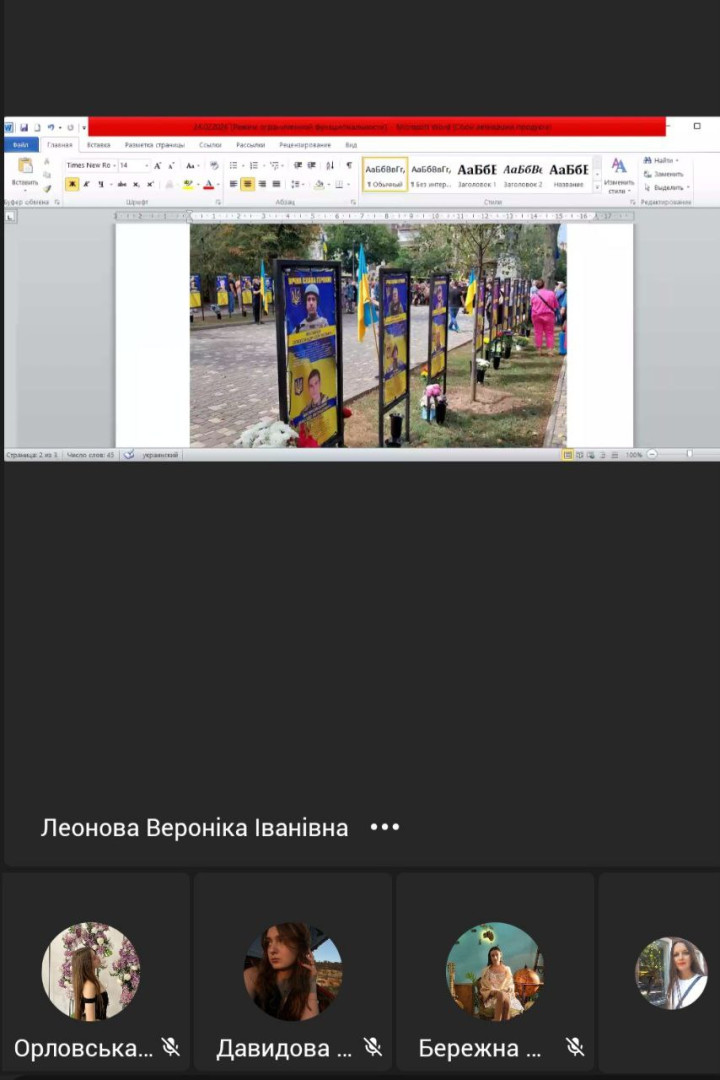
Task: Toggle bold formatting button
Action: point(72,185)
